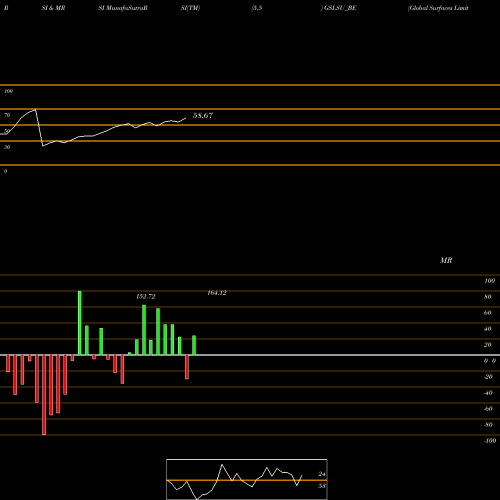Click the -60 label on MR axis
This screenshot has height=500, width=500.
tap(488, 409)
